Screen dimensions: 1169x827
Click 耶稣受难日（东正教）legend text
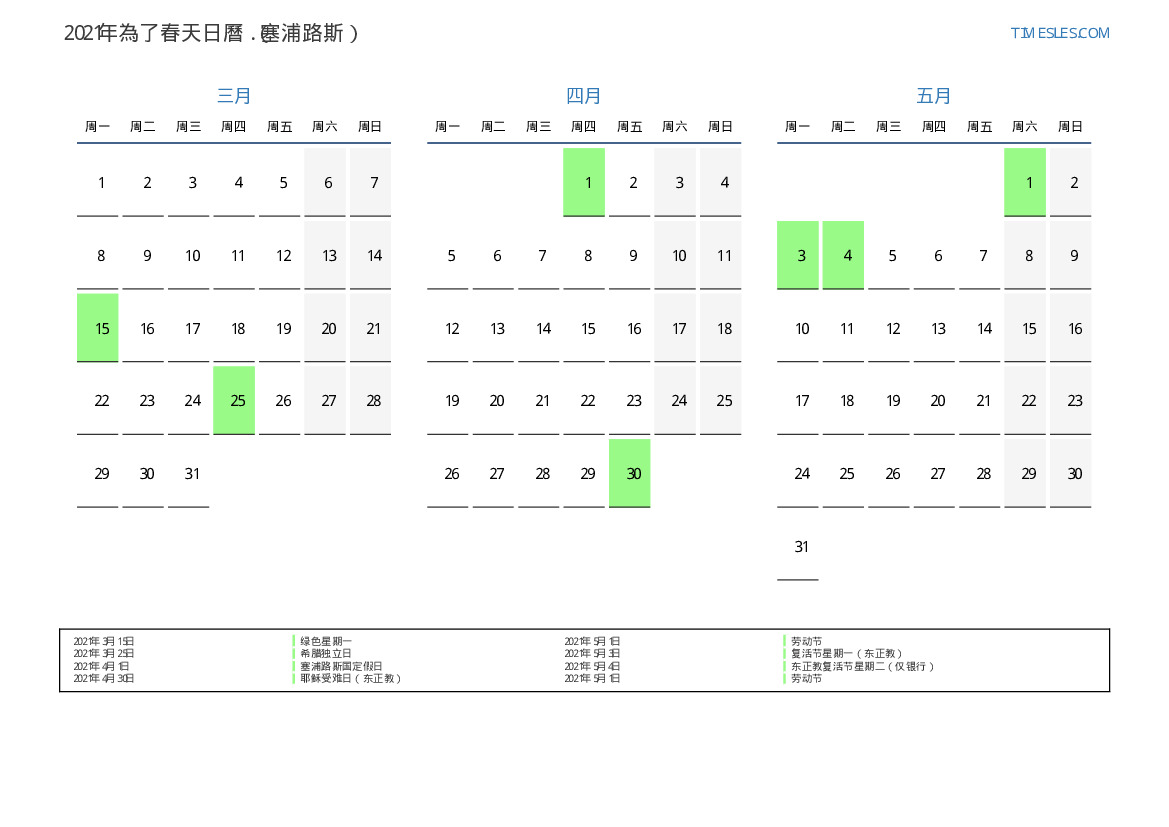[350, 679]
